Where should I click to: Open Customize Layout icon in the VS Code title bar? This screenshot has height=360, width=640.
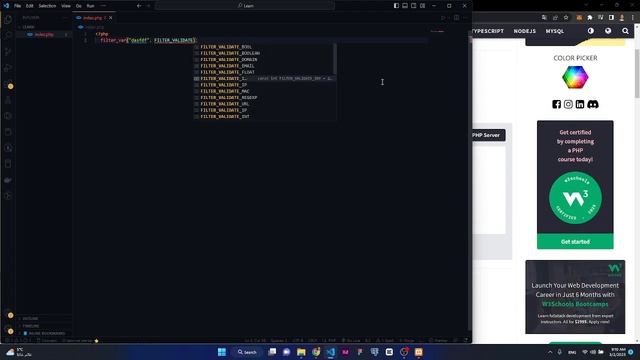(422, 6)
